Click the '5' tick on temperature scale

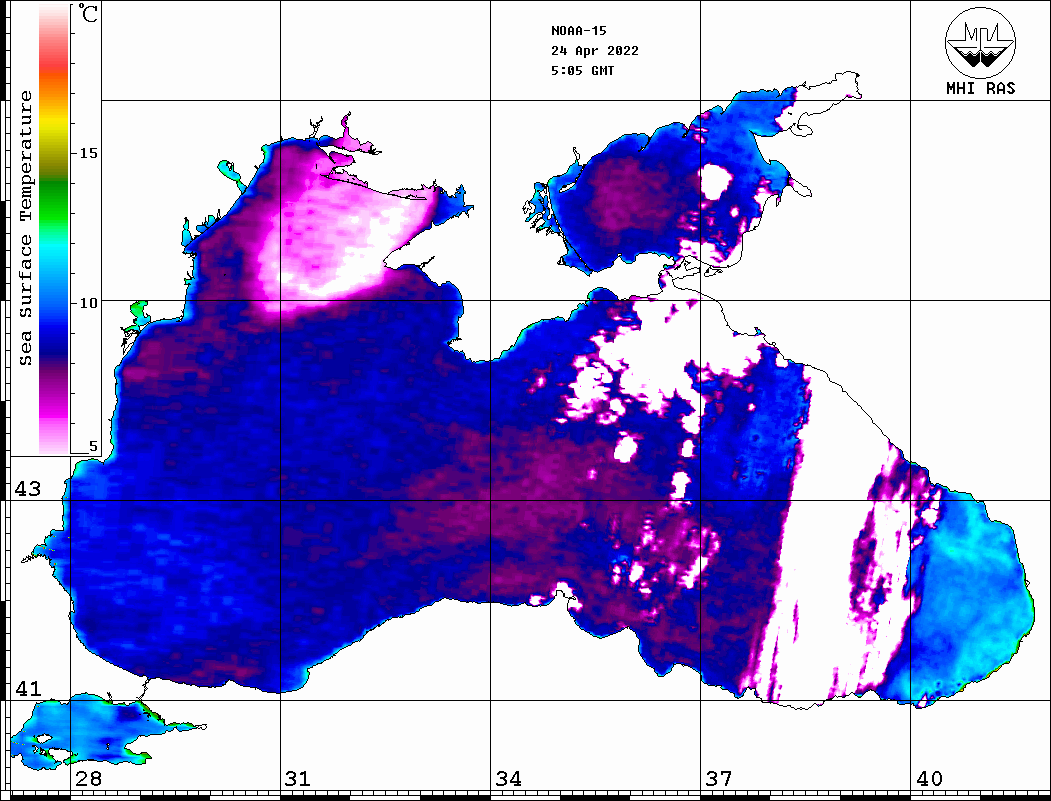[x=93, y=447]
